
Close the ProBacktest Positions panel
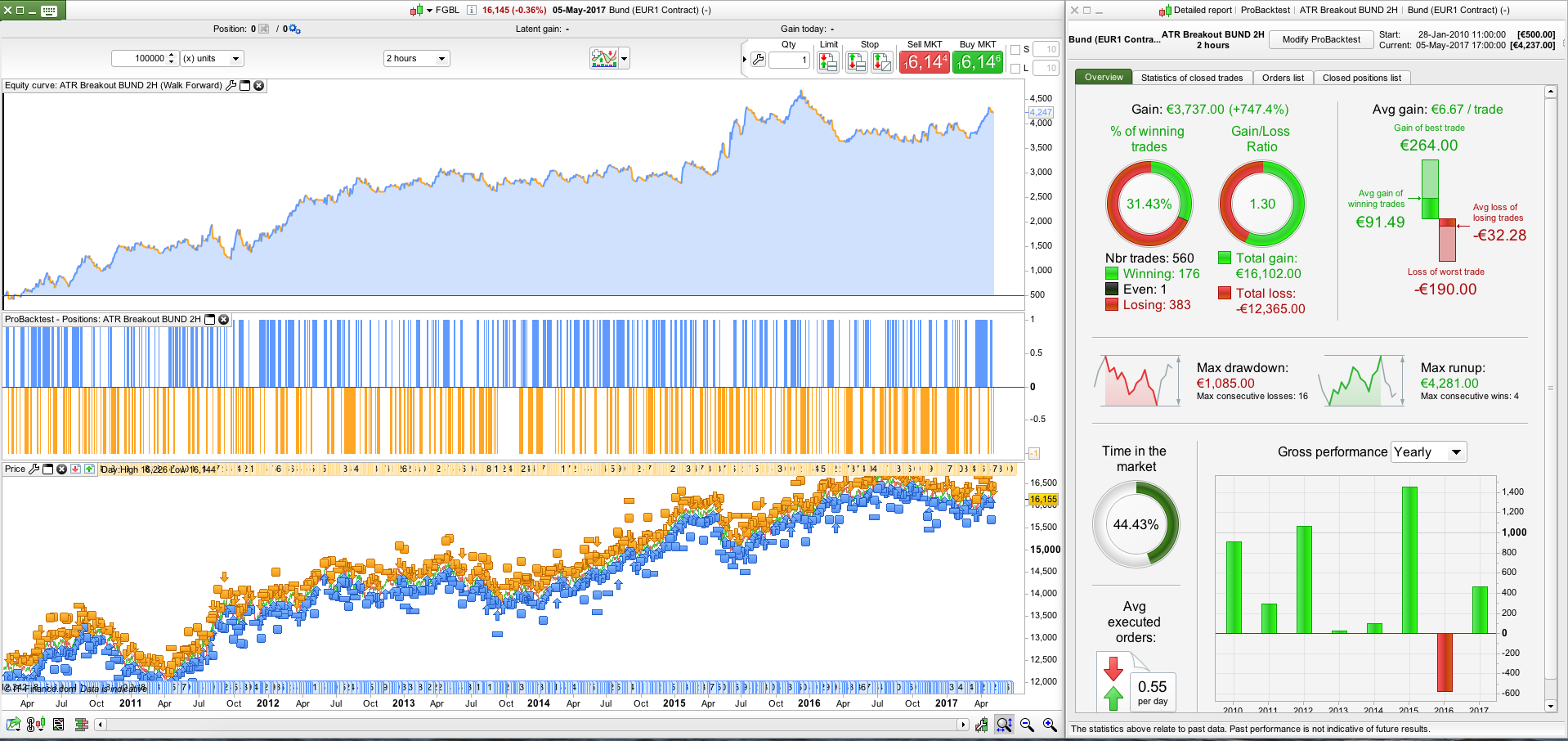point(224,319)
